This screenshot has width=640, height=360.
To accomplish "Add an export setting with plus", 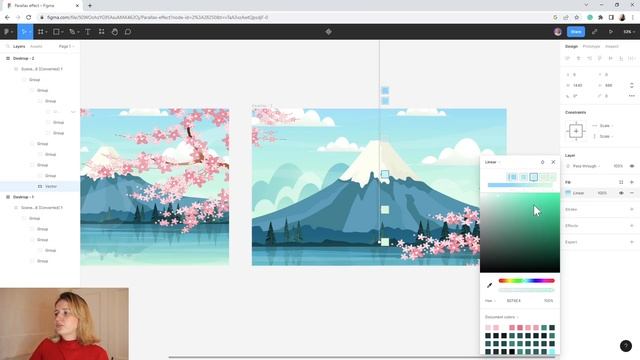I will click(632, 242).
